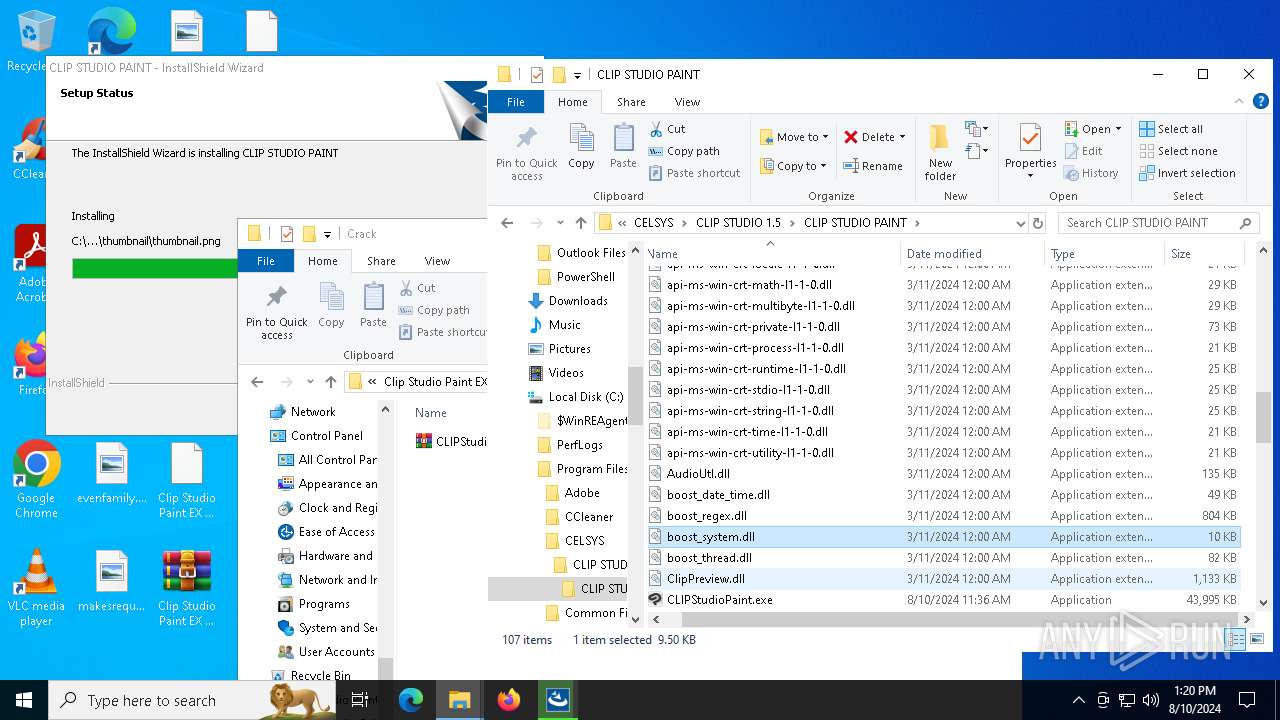This screenshot has width=1280, height=720.
Task: Go back in CLIP STUDIO PAINT window
Action: [x=507, y=223]
